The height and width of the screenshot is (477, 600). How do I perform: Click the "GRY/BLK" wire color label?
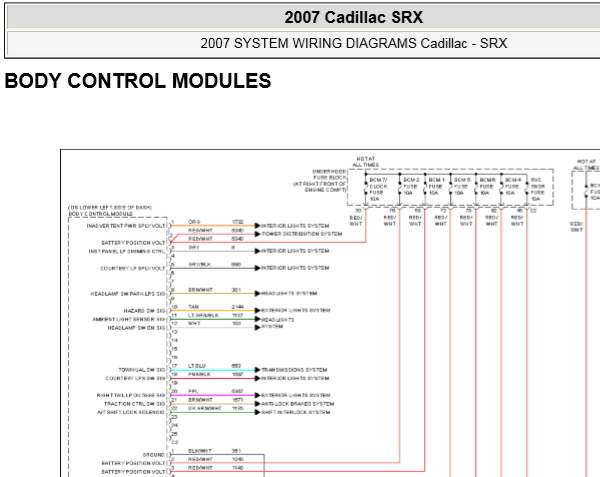coord(199,265)
